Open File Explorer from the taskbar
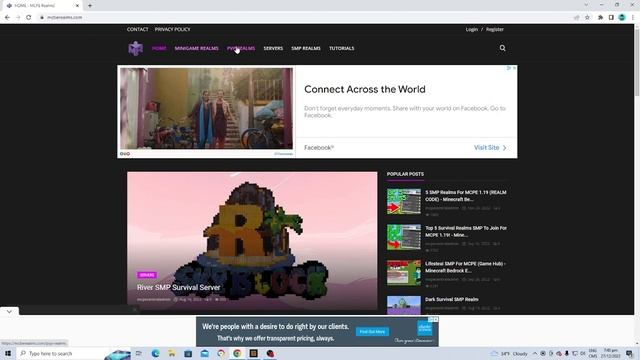Screen dimensions: 640x360 (172, 353)
